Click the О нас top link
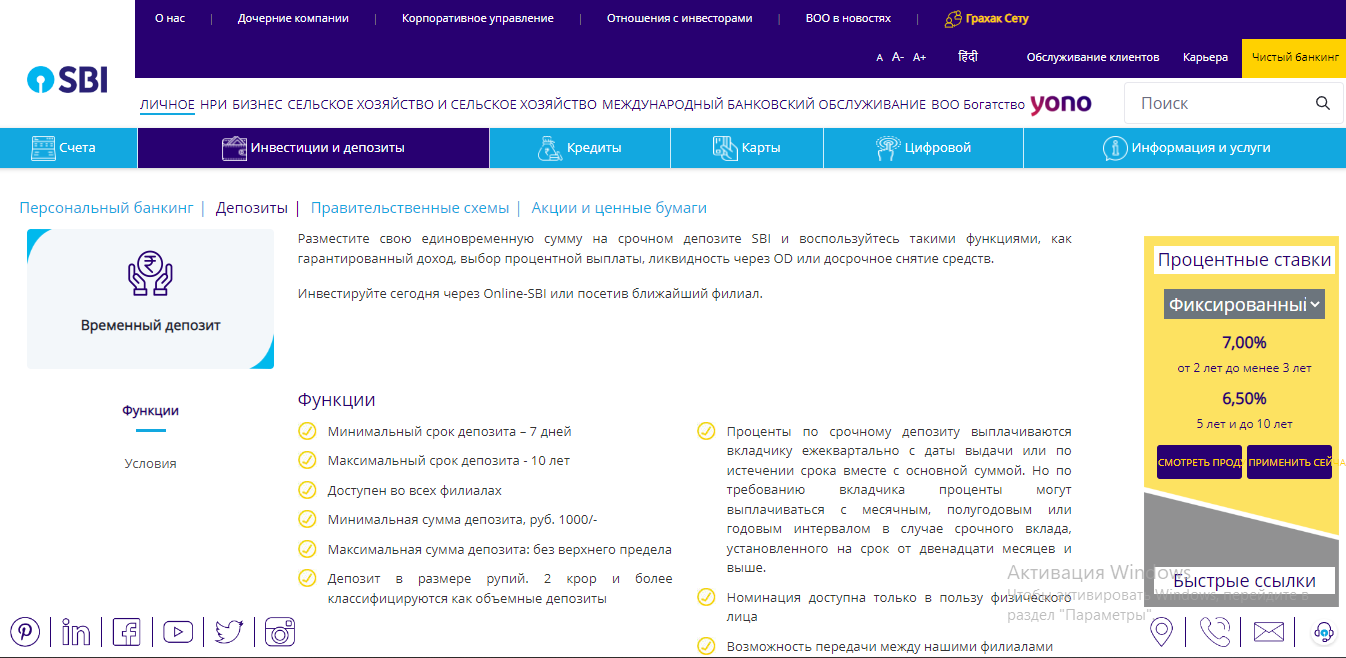 pyautogui.click(x=170, y=18)
